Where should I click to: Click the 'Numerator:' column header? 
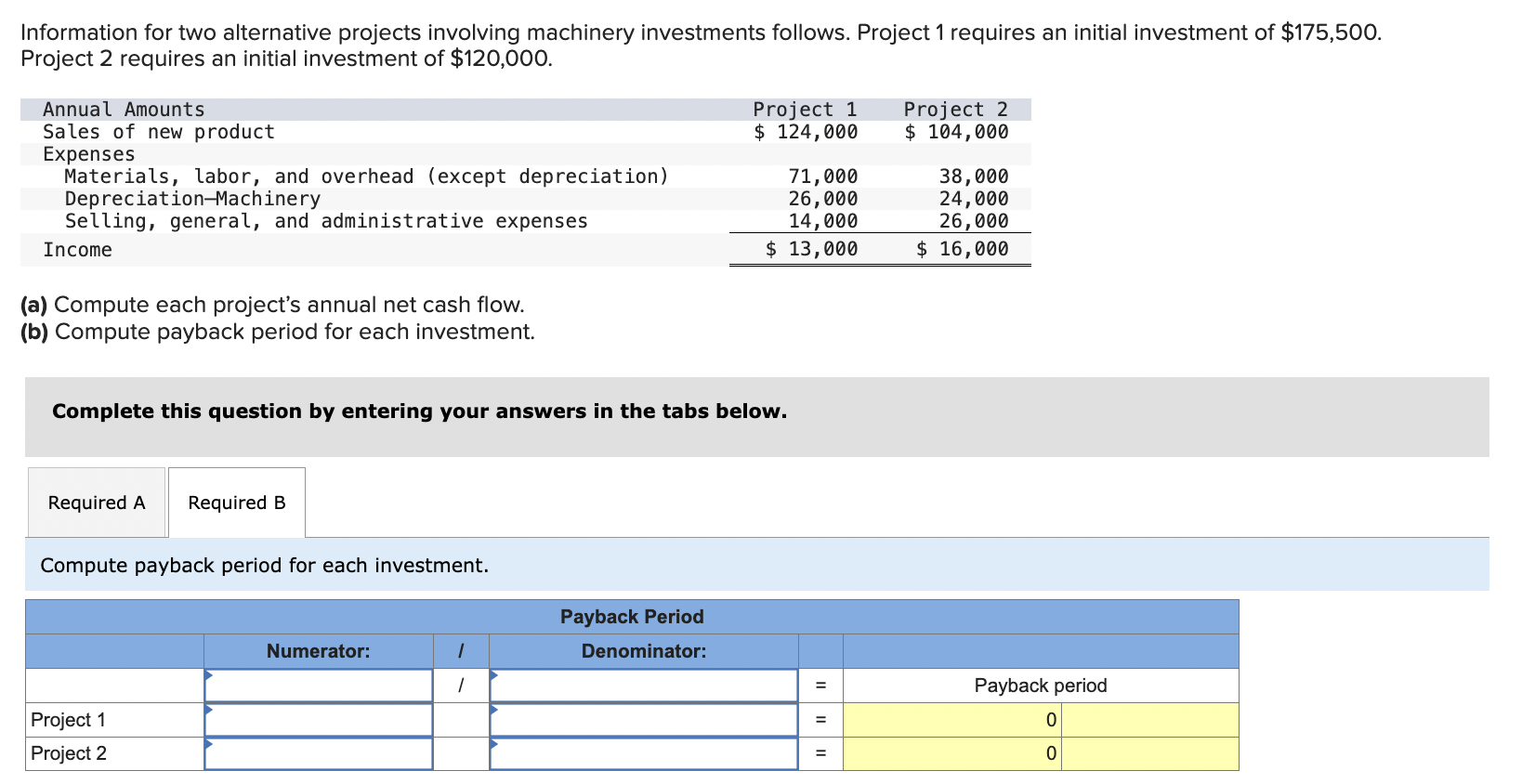click(x=319, y=651)
